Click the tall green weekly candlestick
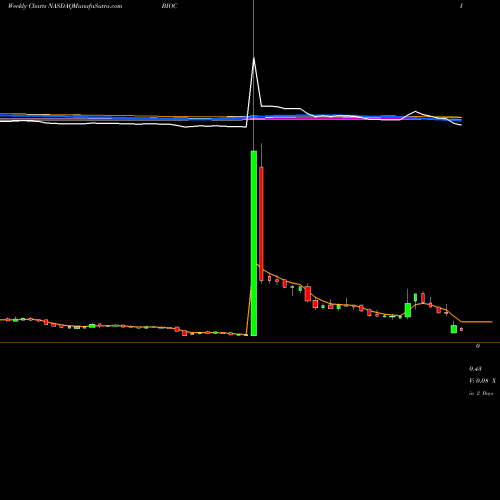 [x=254, y=243]
